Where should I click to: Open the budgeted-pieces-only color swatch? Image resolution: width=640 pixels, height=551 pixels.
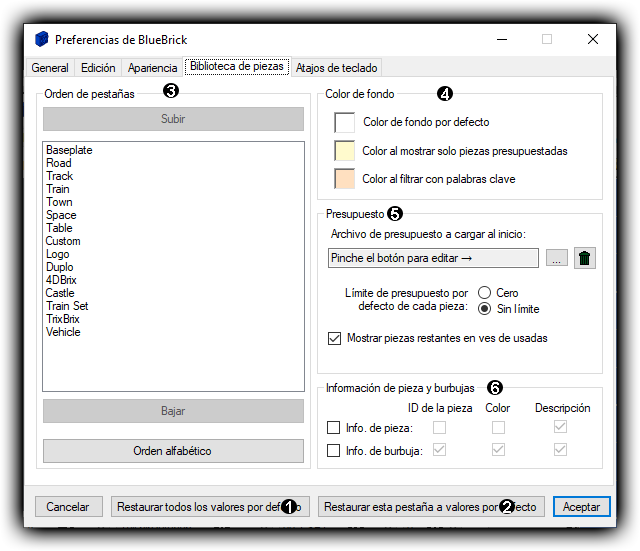click(344, 151)
